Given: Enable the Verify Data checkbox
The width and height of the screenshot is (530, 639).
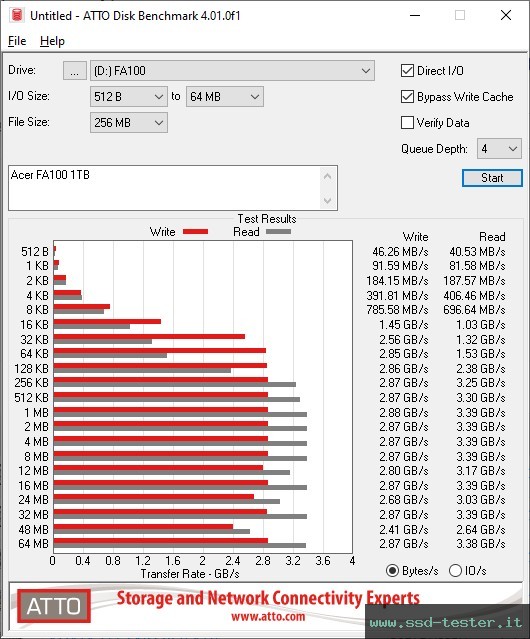Looking at the screenshot, I should pyautogui.click(x=407, y=123).
